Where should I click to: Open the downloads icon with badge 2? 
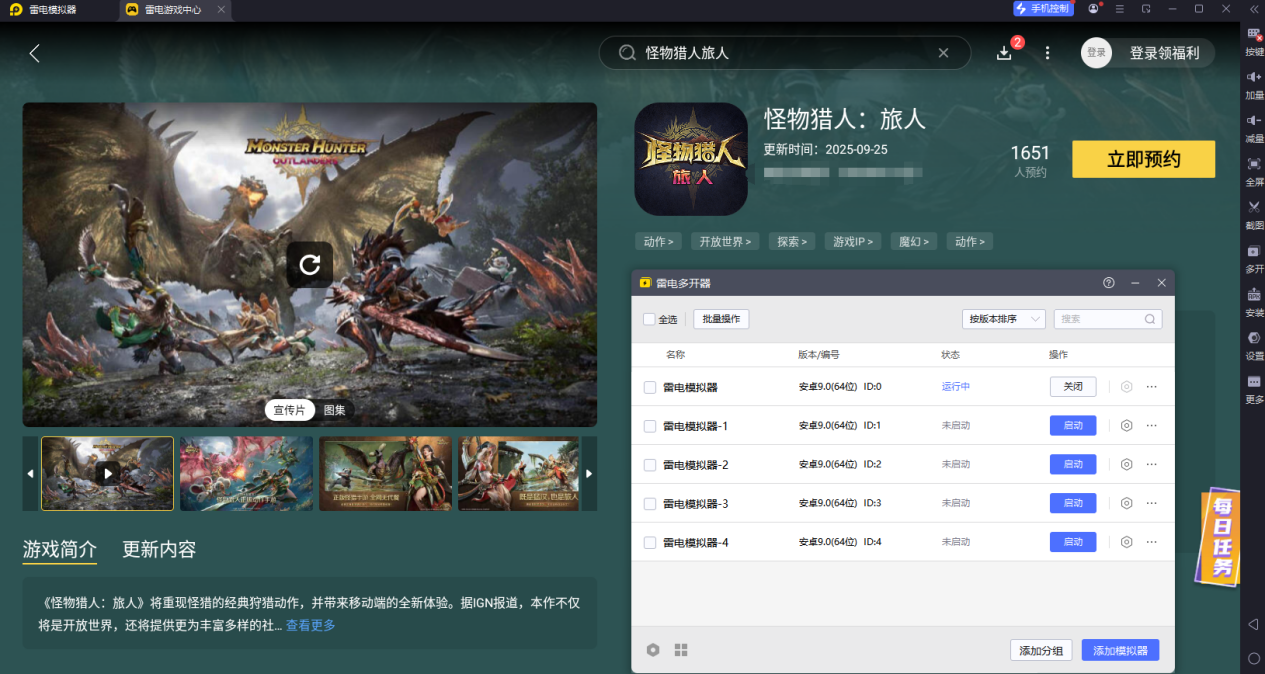click(1005, 53)
